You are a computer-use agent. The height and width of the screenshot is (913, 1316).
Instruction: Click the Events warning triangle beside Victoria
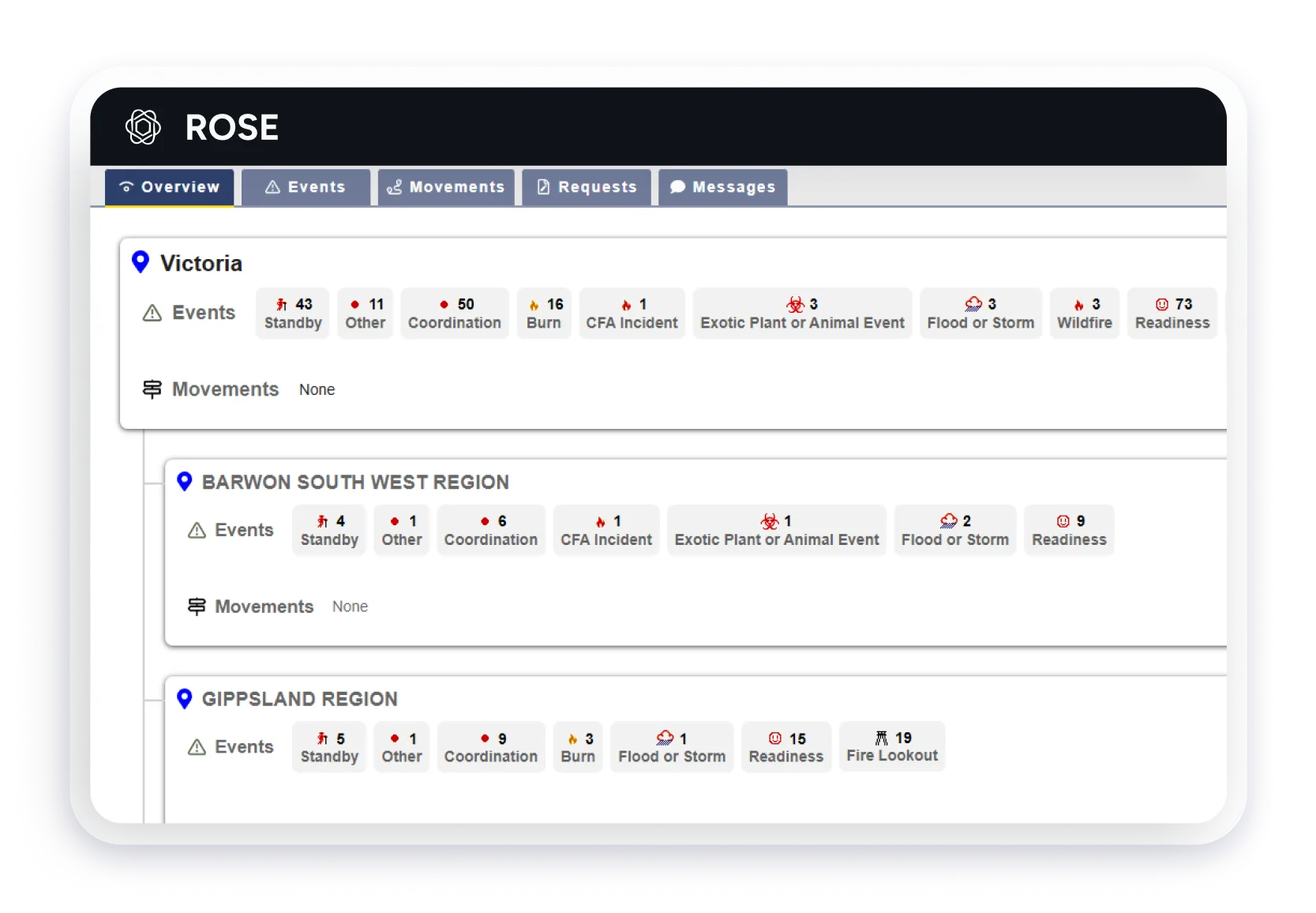(x=151, y=313)
